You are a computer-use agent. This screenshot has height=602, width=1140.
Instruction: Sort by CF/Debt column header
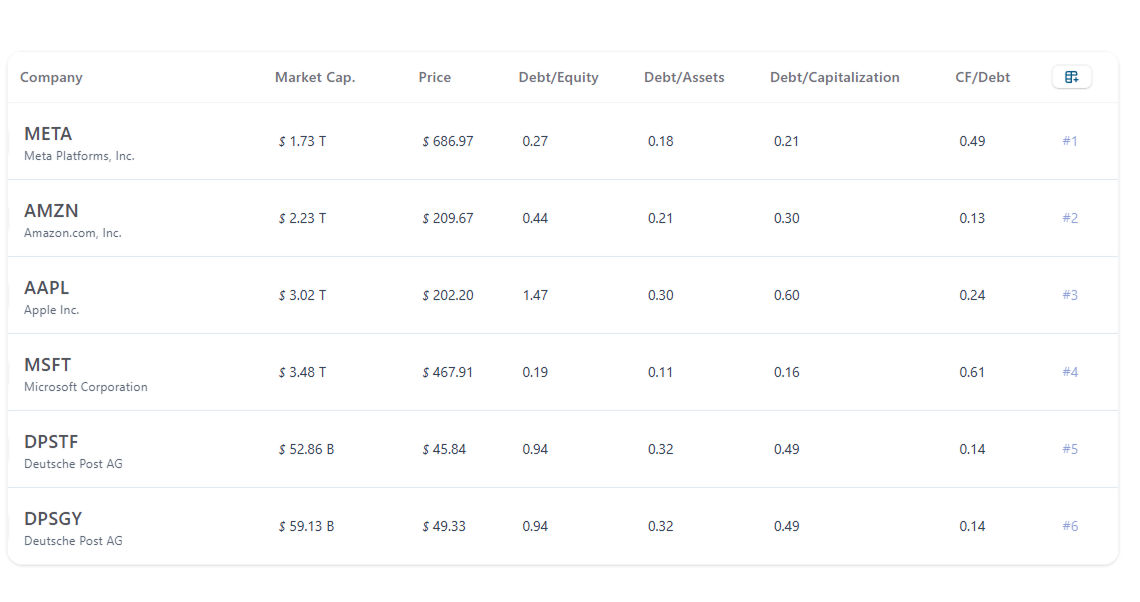click(x=982, y=77)
